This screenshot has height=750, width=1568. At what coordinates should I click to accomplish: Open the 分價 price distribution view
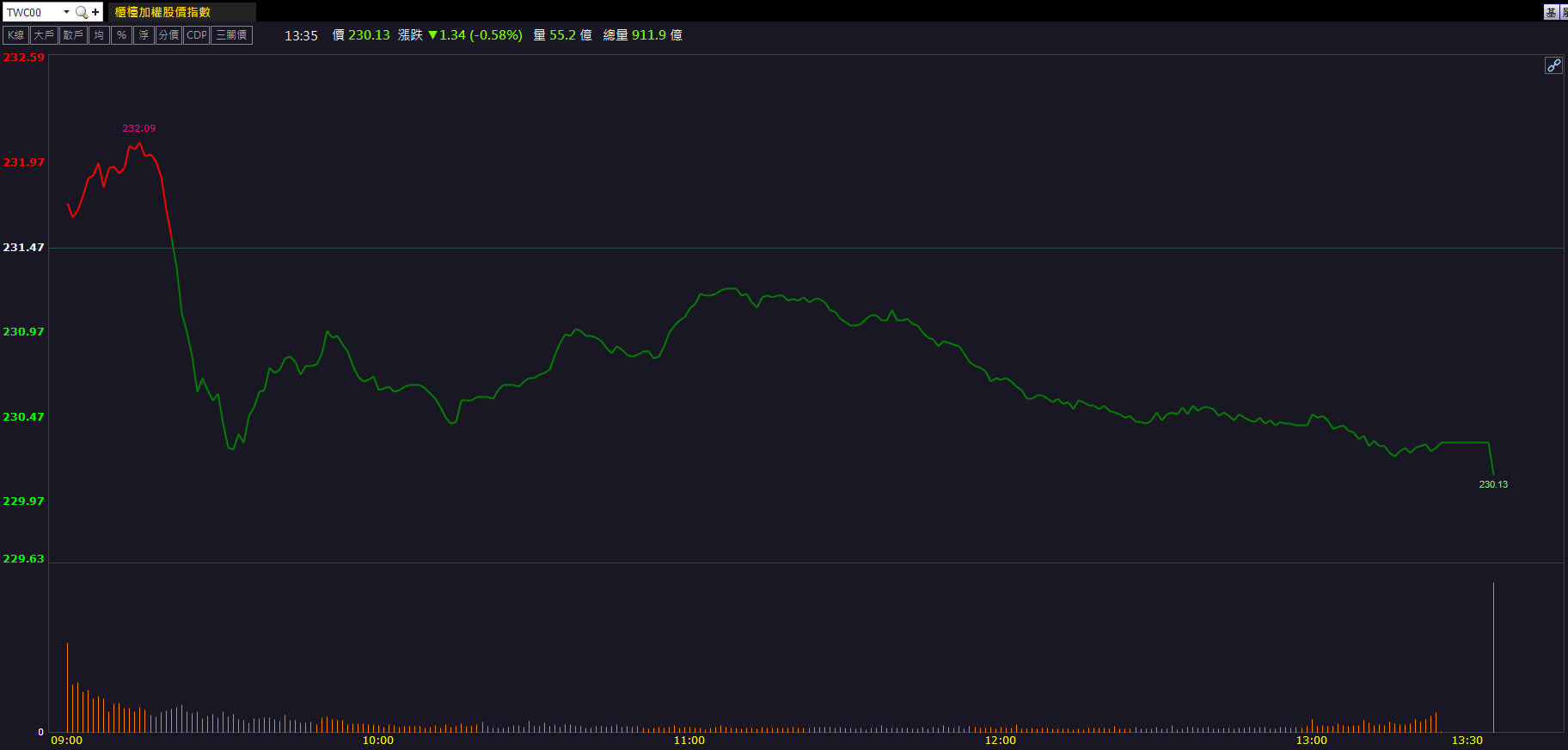pos(168,35)
